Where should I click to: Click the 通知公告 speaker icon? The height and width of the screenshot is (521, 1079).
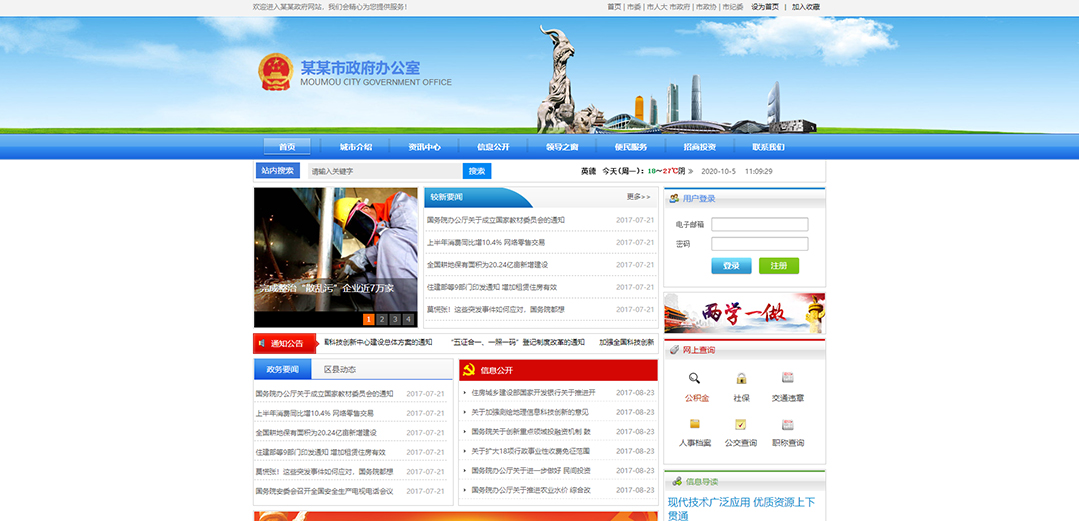pyautogui.click(x=263, y=343)
